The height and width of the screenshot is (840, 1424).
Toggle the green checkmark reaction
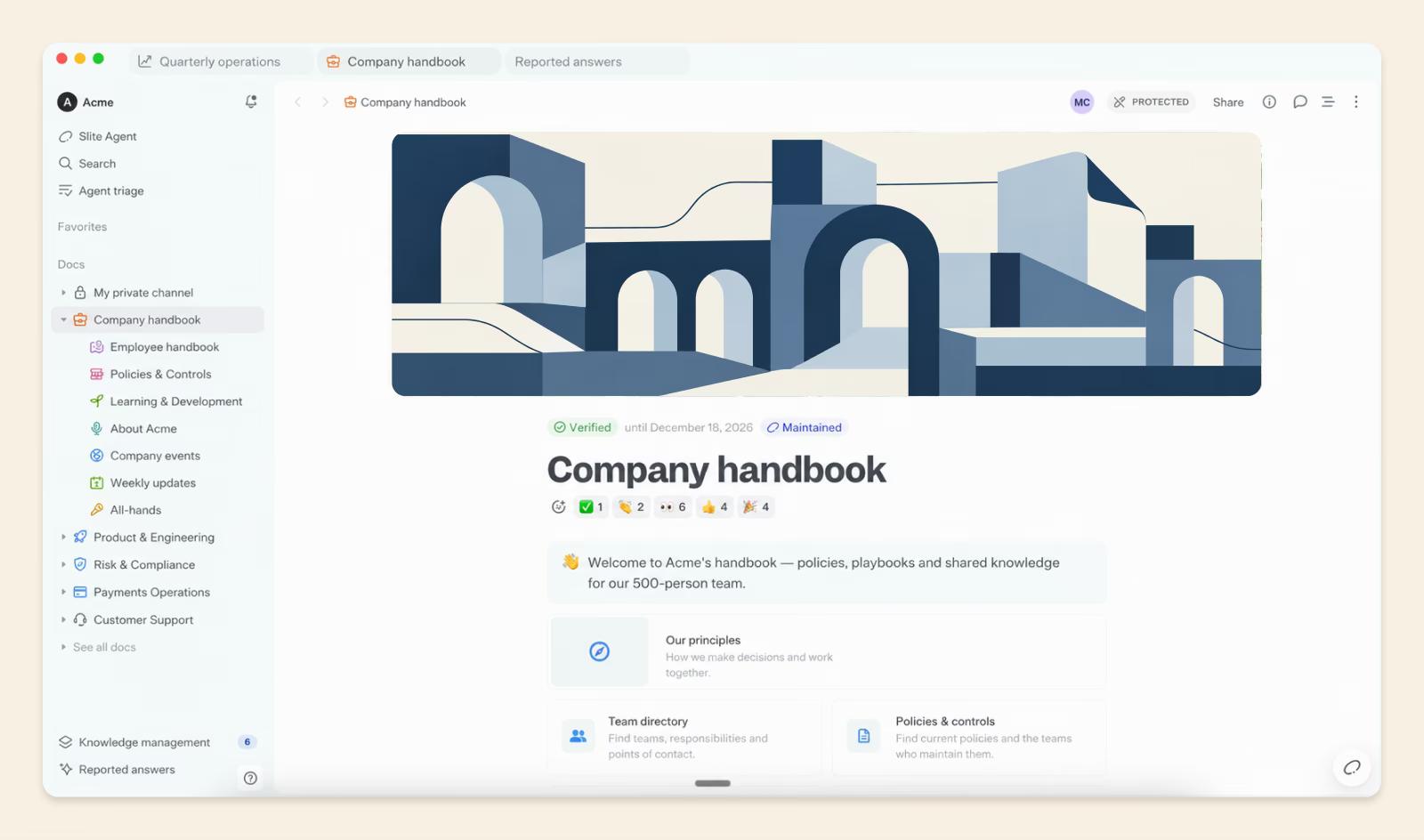(x=591, y=507)
